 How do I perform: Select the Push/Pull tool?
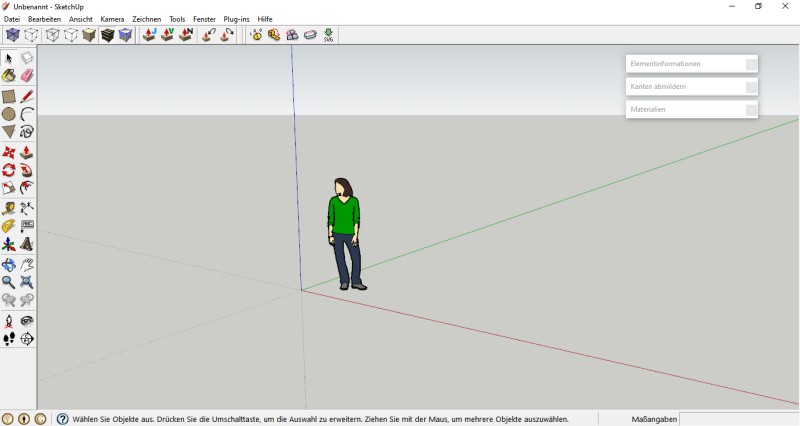[27, 153]
